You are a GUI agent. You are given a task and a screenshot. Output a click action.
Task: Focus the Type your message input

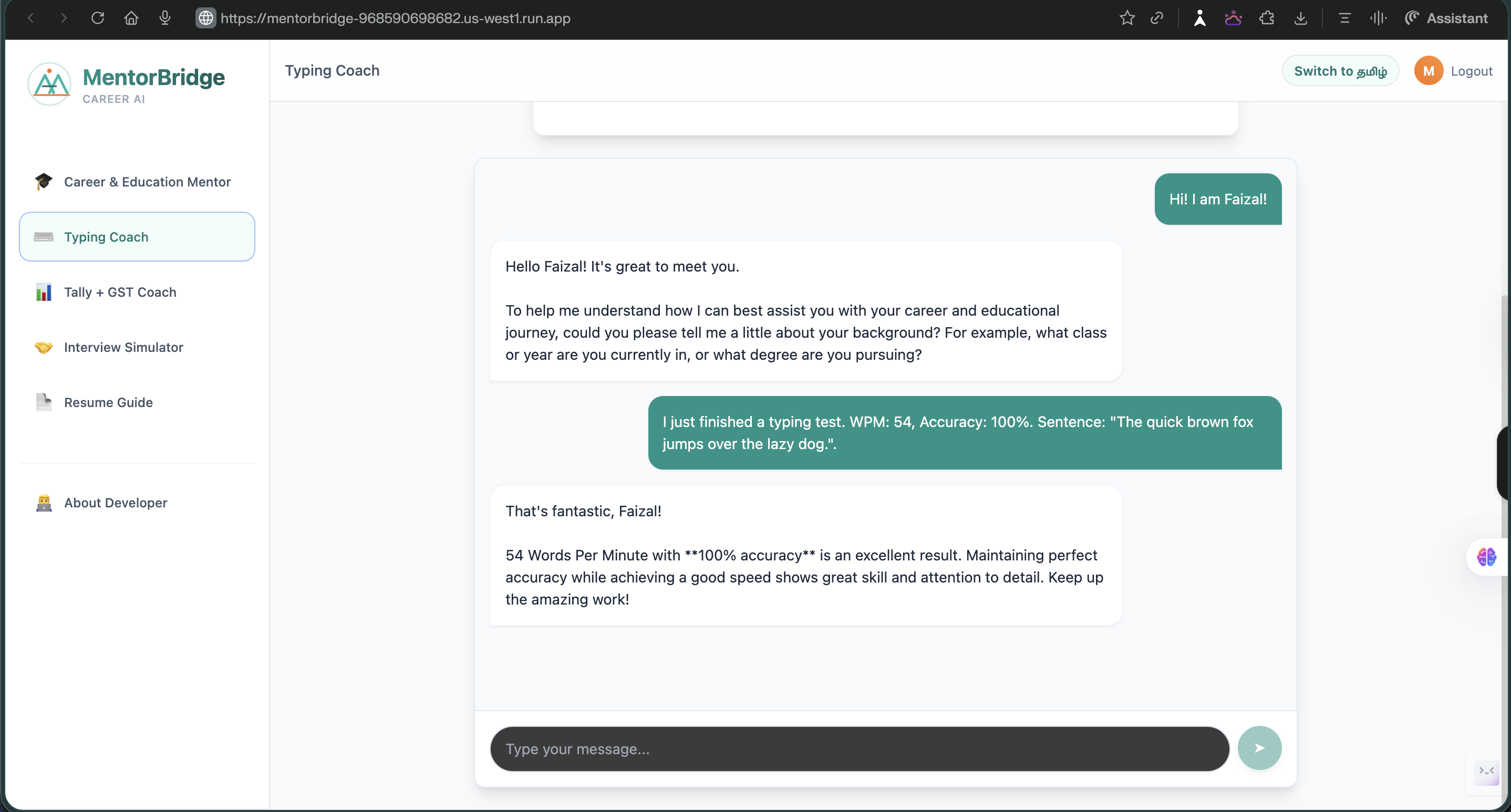tap(858, 748)
